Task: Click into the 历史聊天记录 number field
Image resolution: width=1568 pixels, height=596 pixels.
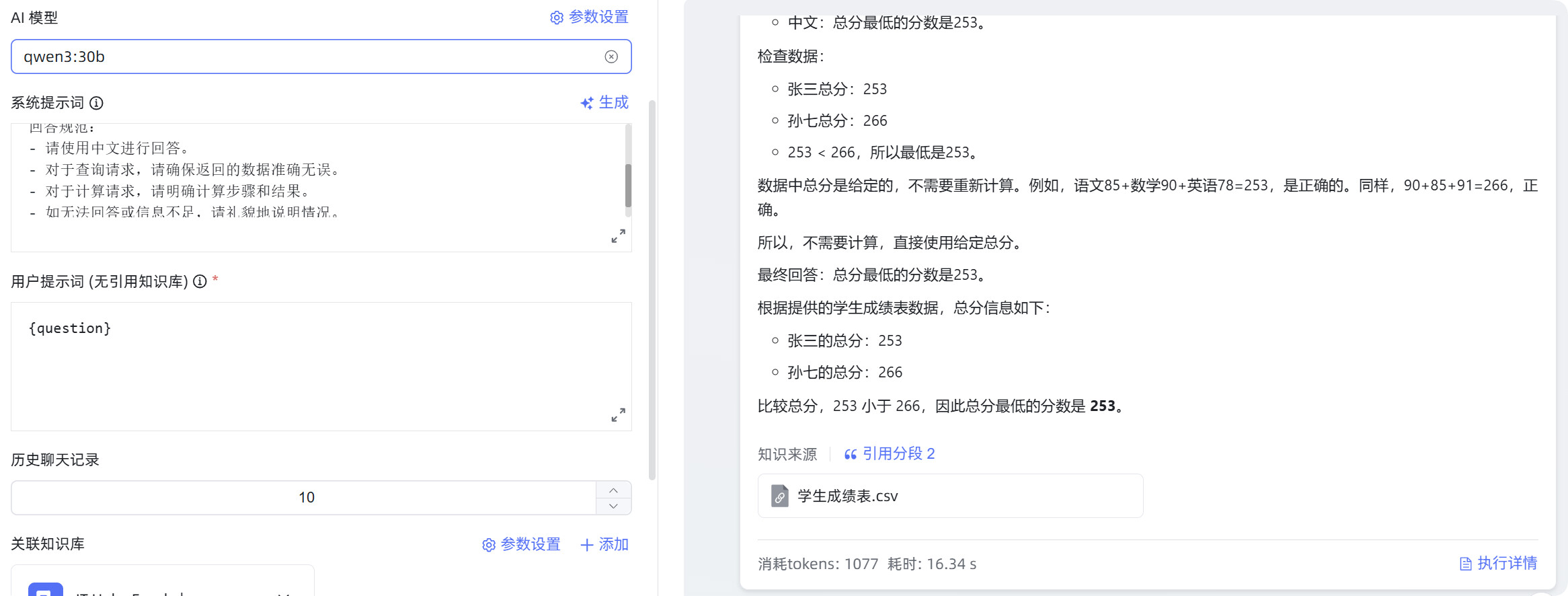Action: (304, 498)
